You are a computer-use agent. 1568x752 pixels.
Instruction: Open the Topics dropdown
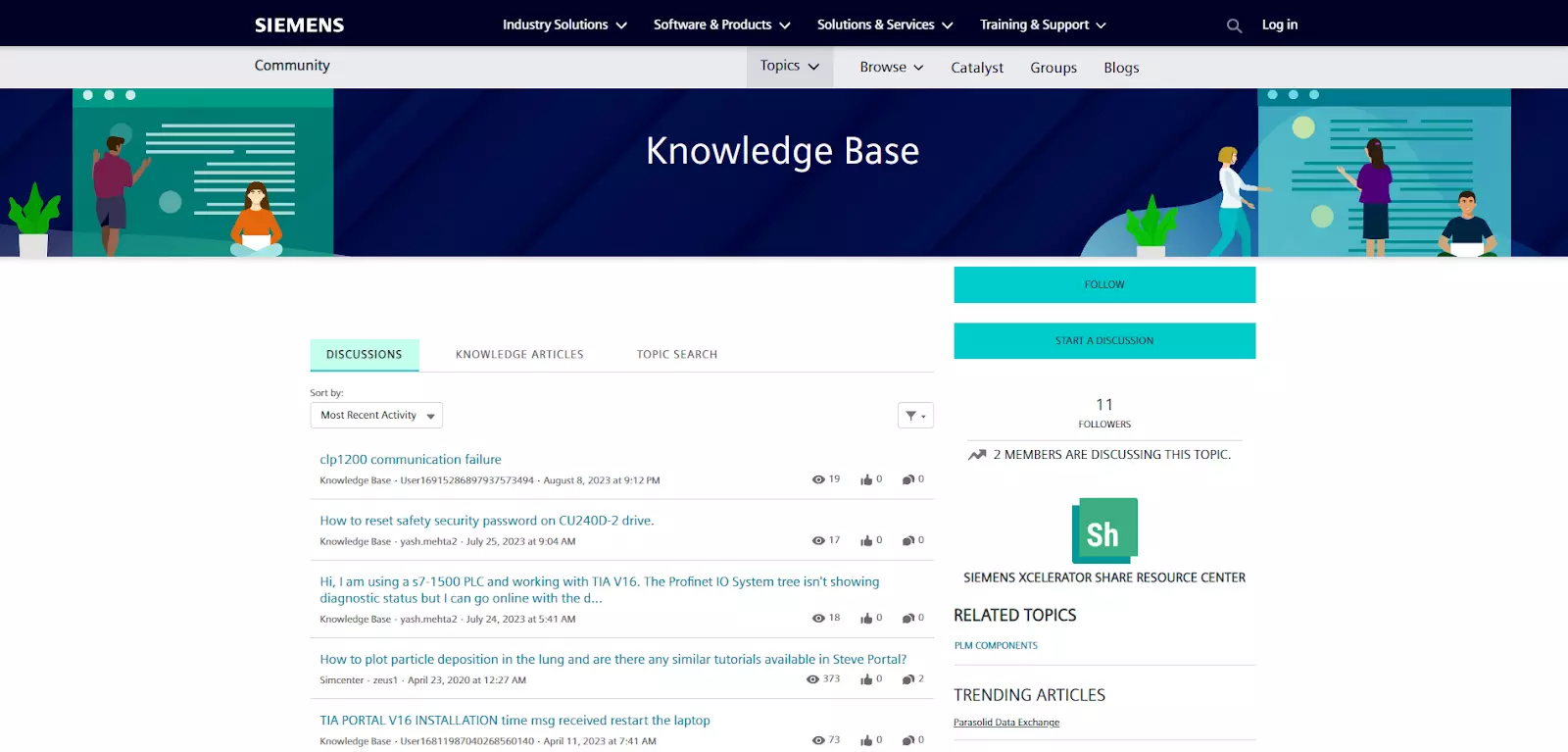[789, 67]
